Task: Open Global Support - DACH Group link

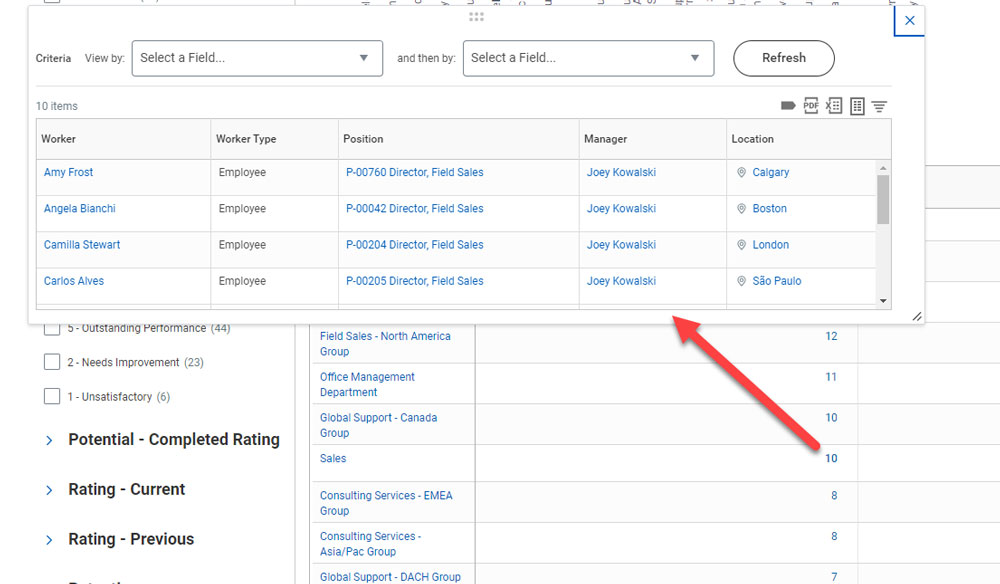Action: [x=390, y=577]
